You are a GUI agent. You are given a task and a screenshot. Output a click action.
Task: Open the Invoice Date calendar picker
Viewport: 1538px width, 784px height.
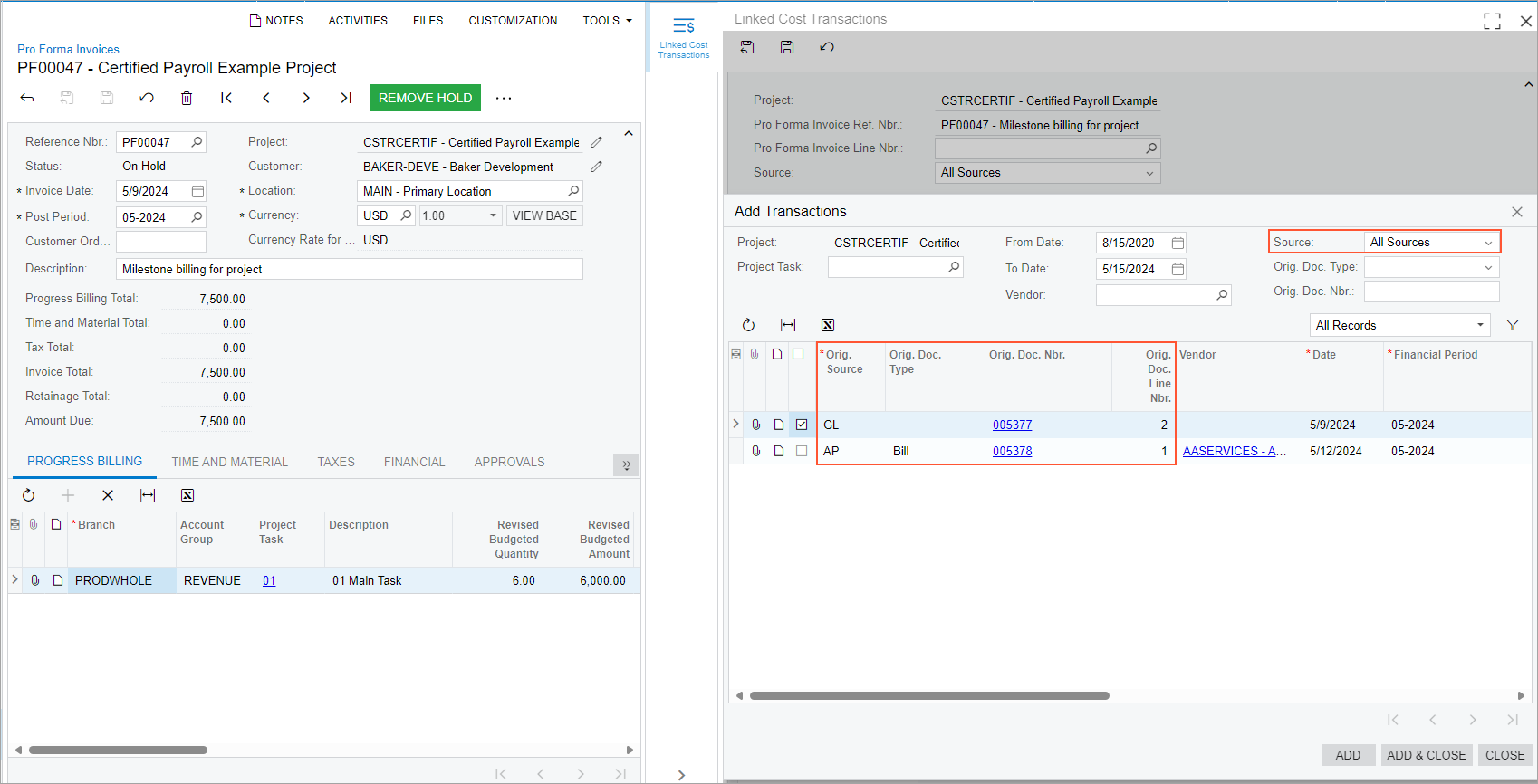coord(197,191)
